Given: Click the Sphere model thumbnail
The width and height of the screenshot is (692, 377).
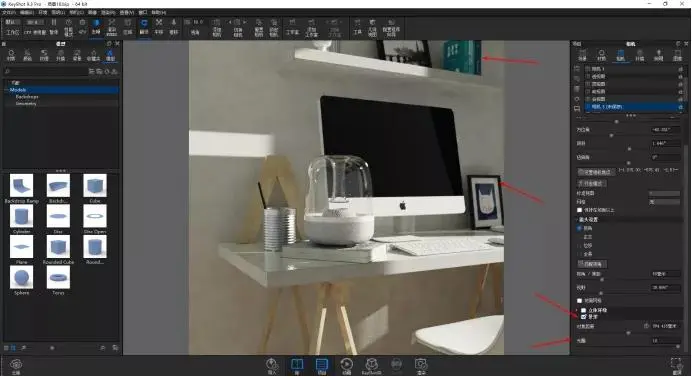Looking at the screenshot, I should [x=21, y=278].
